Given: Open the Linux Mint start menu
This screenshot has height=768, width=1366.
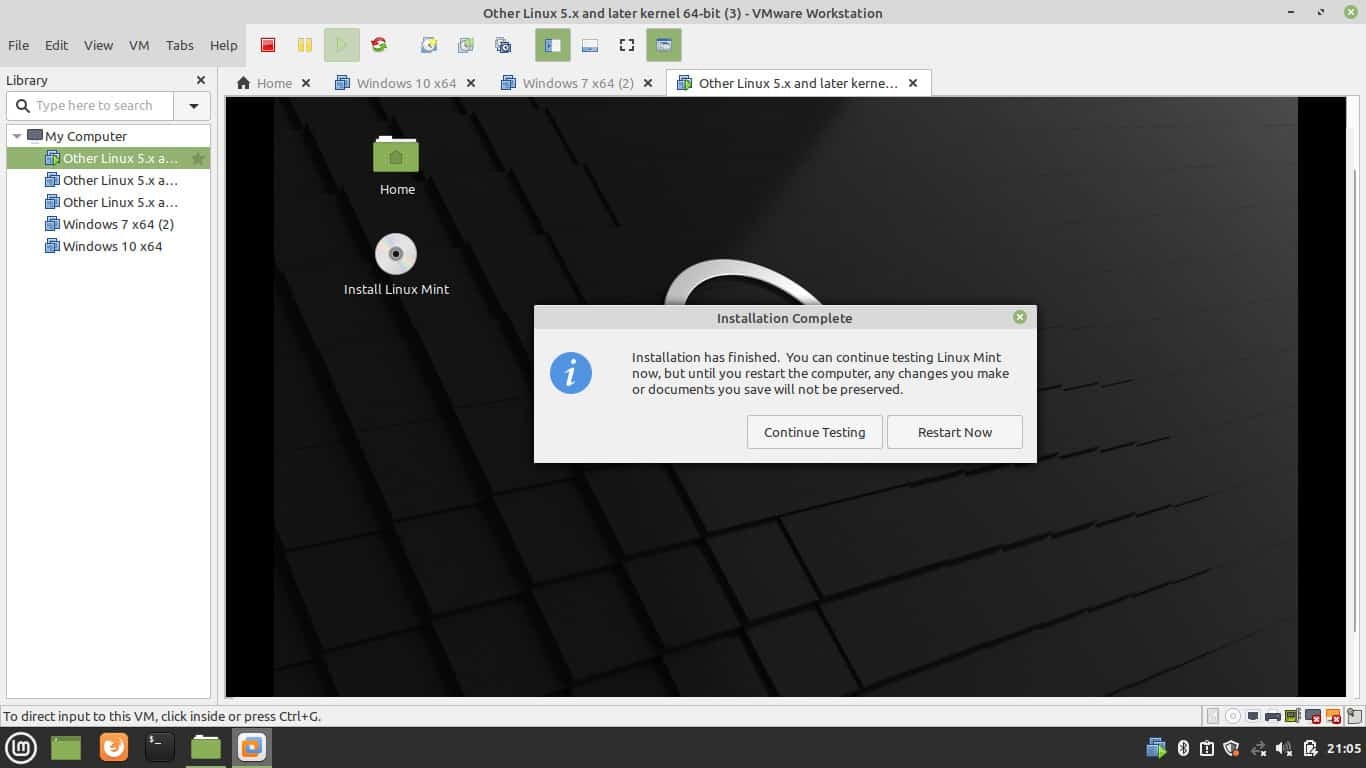Looking at the screenshot, I should pos(21,747).
